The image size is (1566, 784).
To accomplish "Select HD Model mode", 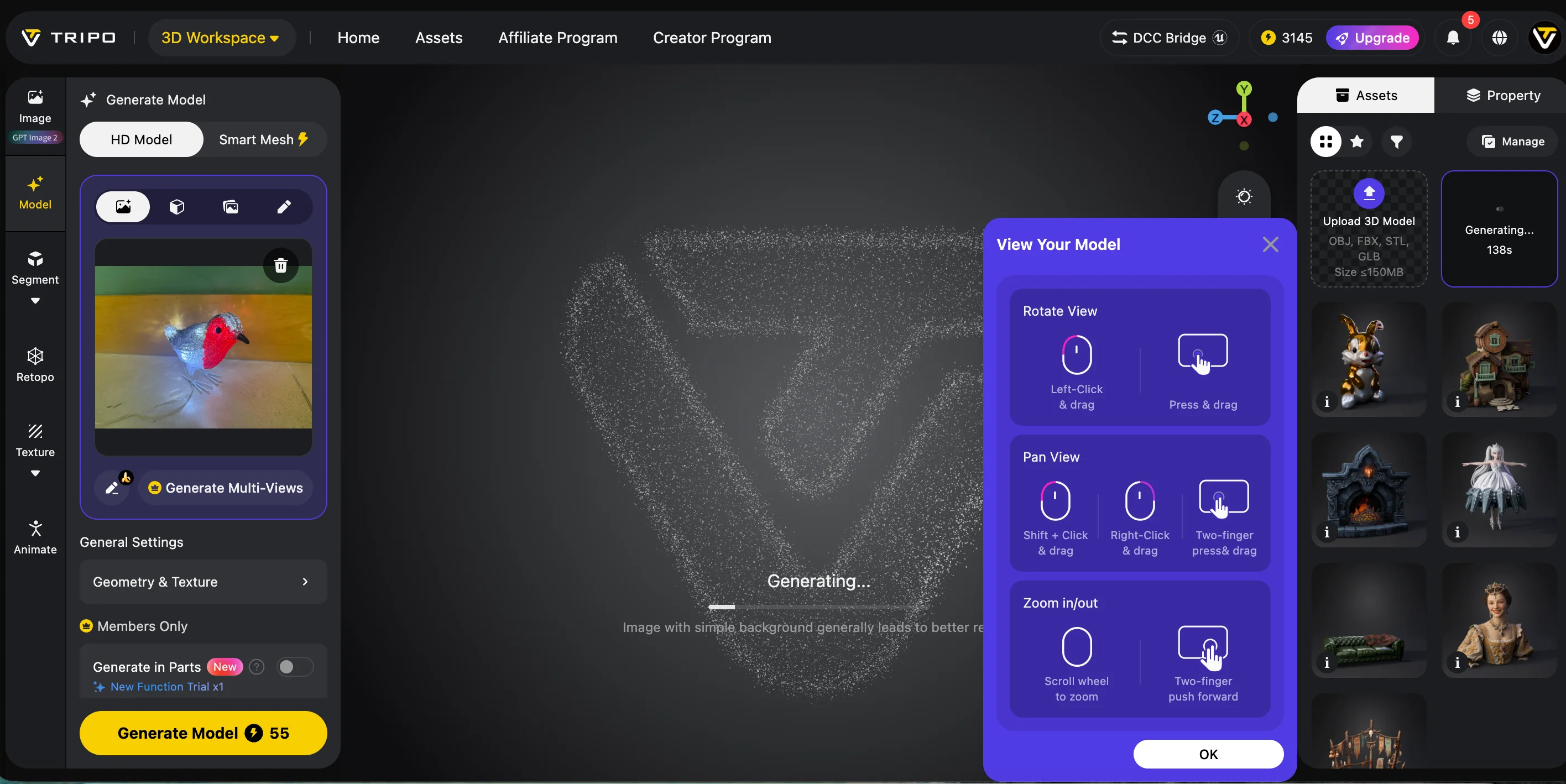I will click(x=142, y=139).
